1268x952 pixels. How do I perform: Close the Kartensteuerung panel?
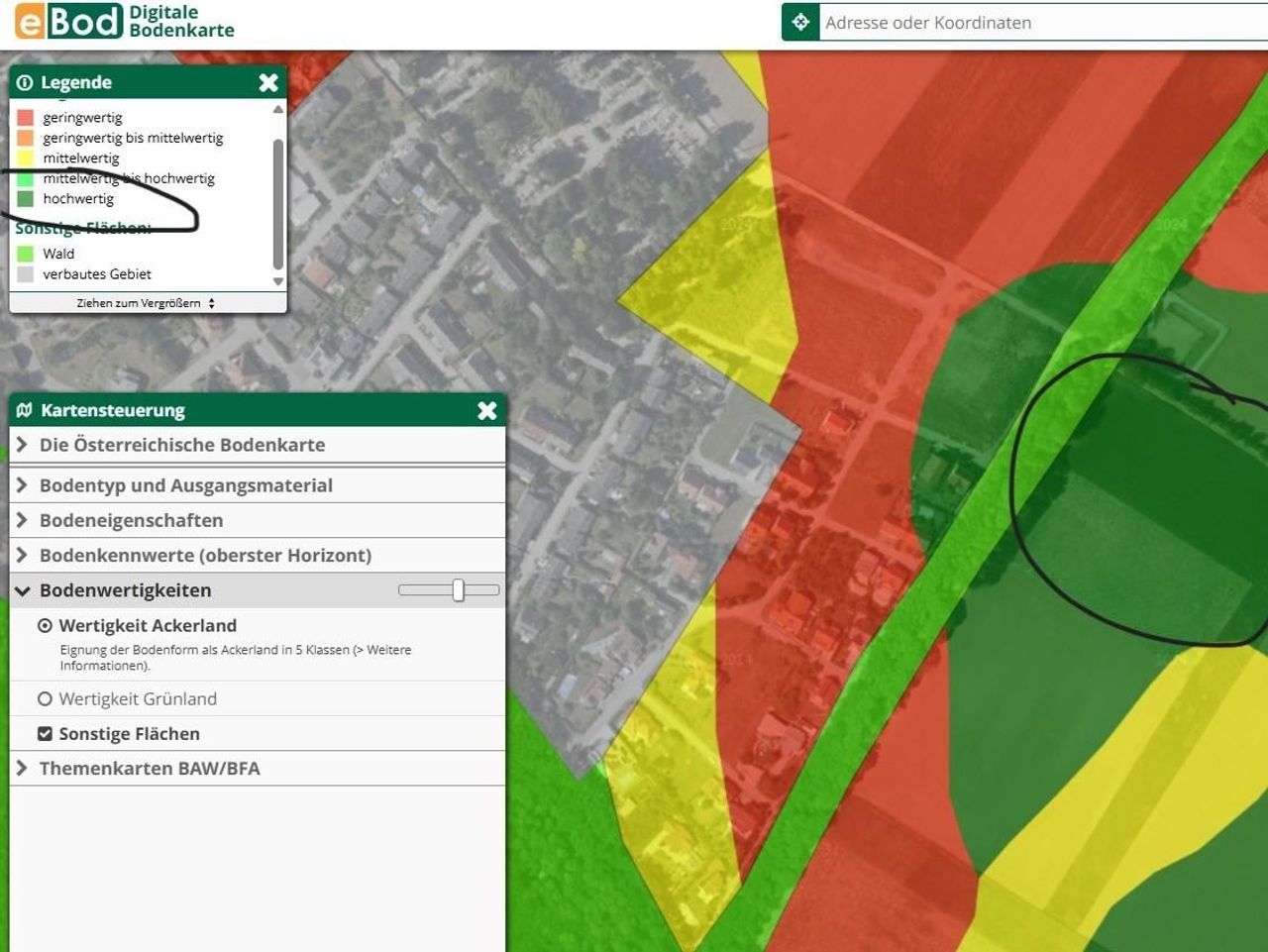(486, 410)
